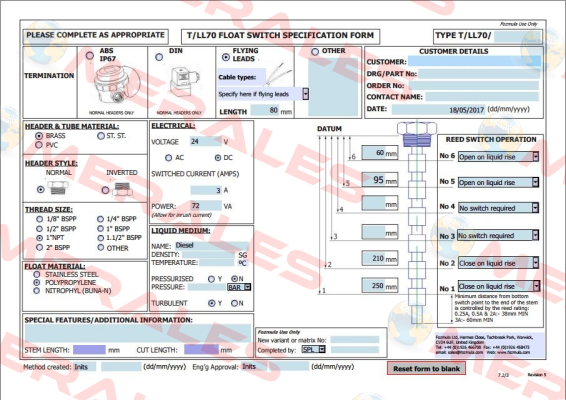Select STAINLESS STEEL float material
This screenshot has width=566, height=400.
click(36, 274)
